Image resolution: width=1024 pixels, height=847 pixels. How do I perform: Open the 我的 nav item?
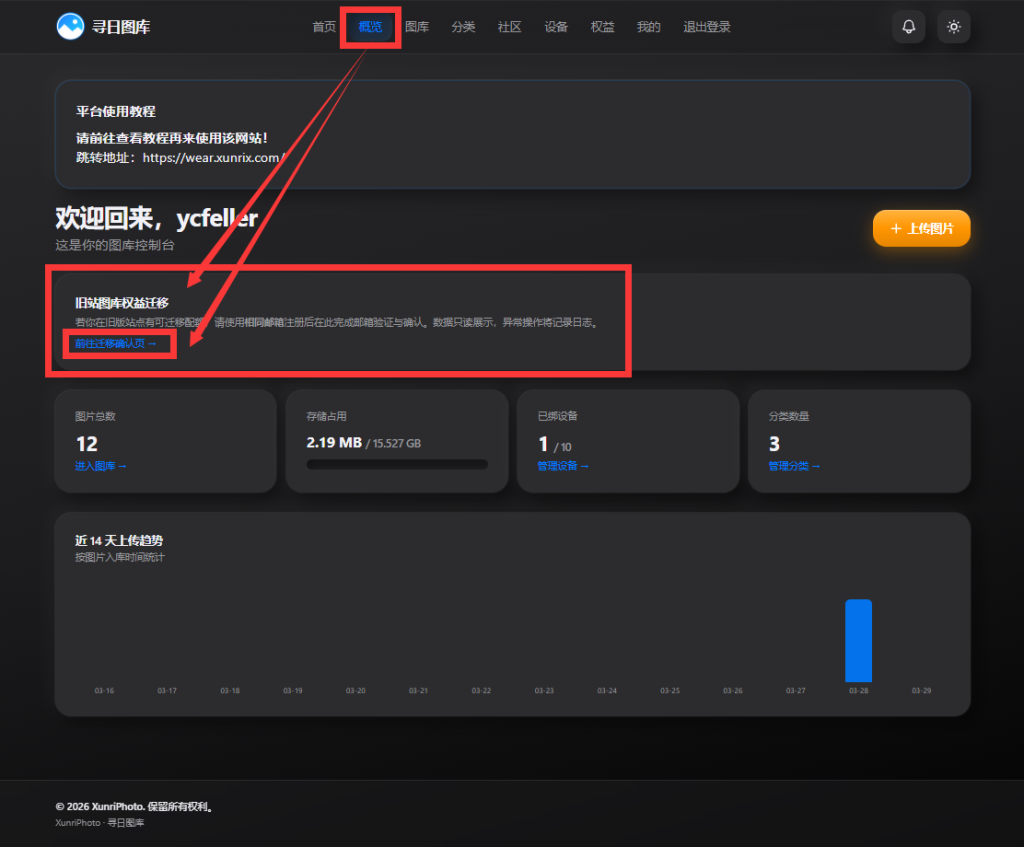click(649, 27)
